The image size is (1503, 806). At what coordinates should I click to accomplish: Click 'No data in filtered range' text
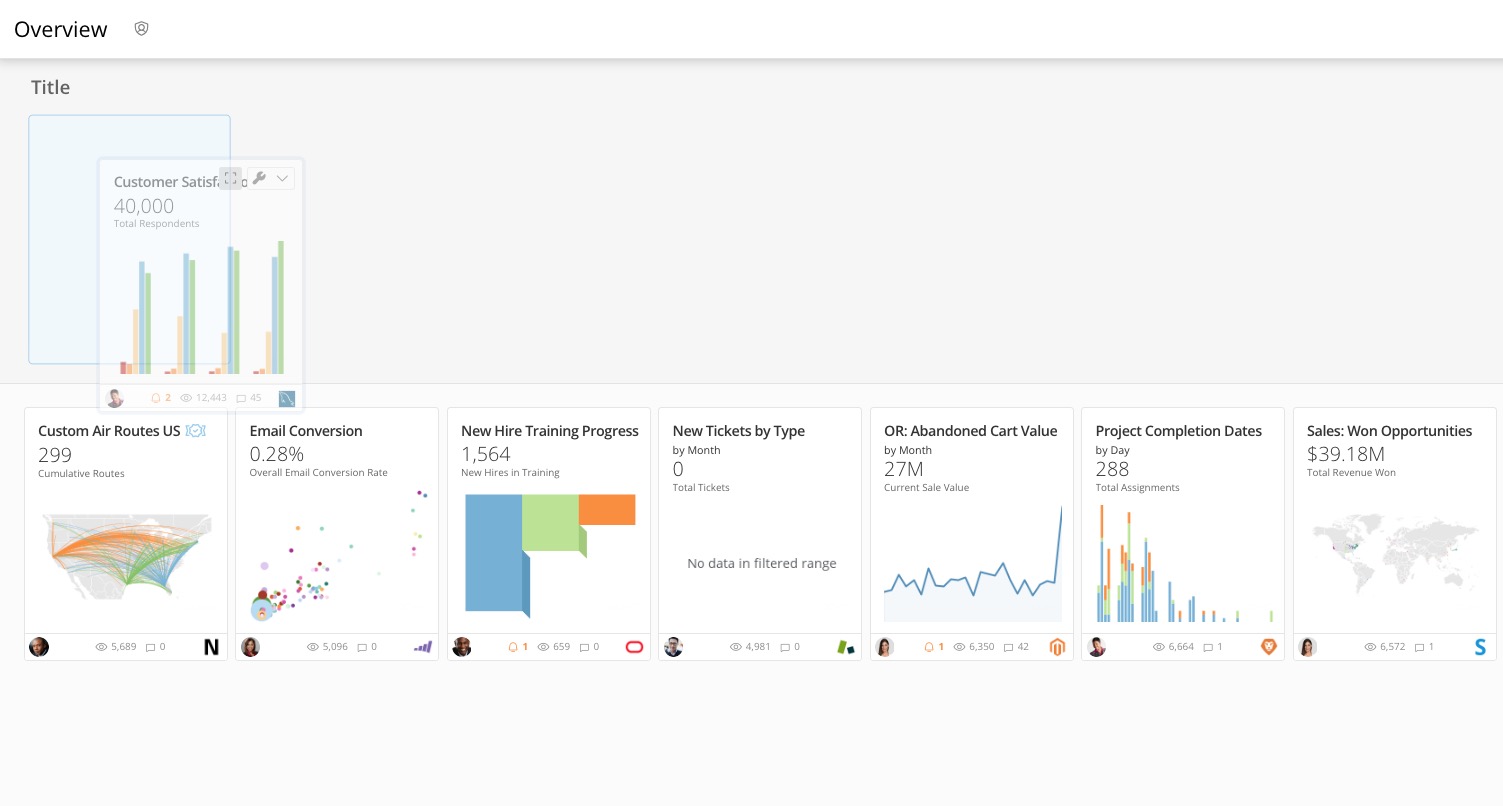pyautogui.click(x=762, y=563)
